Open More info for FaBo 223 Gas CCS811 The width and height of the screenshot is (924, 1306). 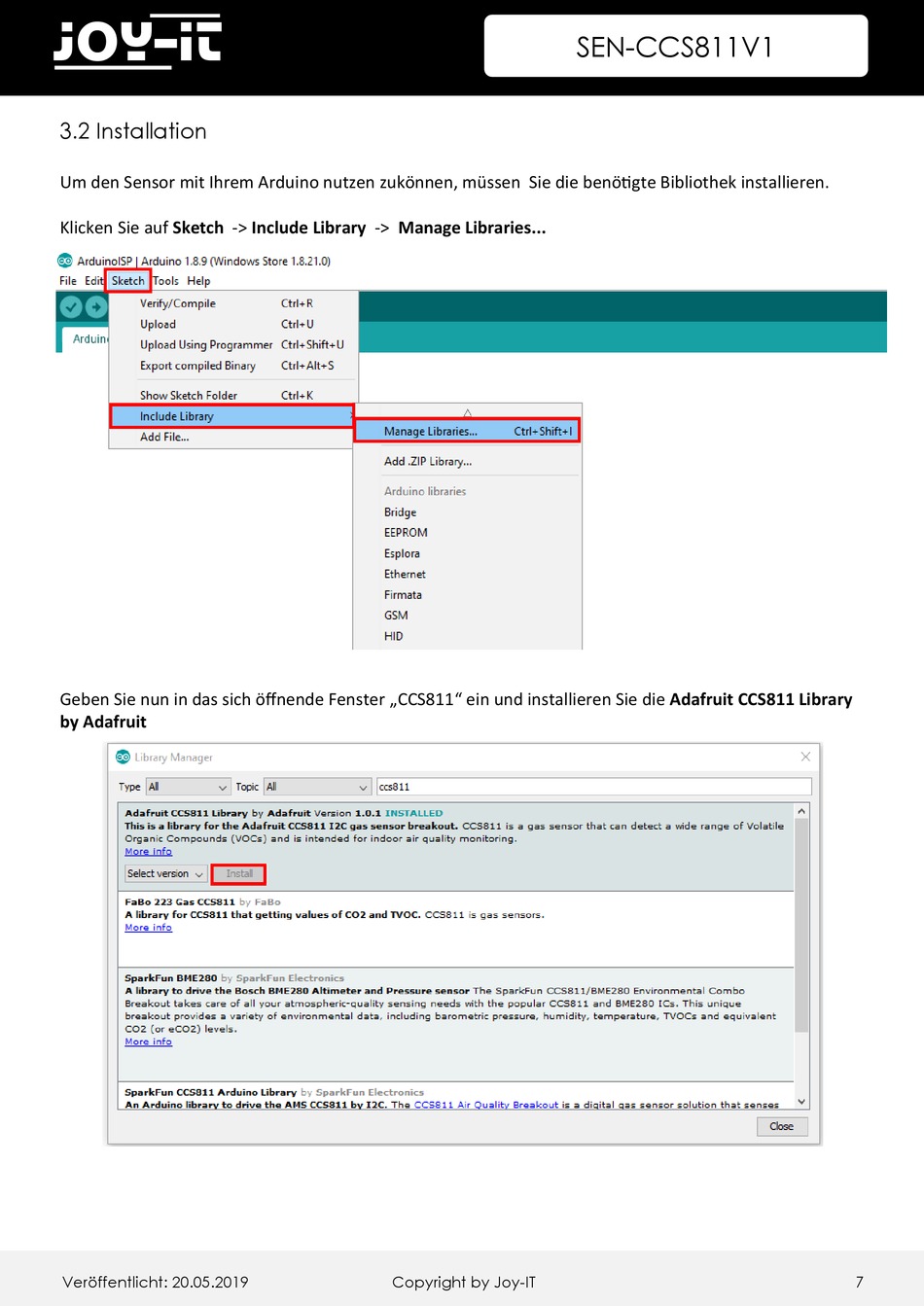coord(148,928)
